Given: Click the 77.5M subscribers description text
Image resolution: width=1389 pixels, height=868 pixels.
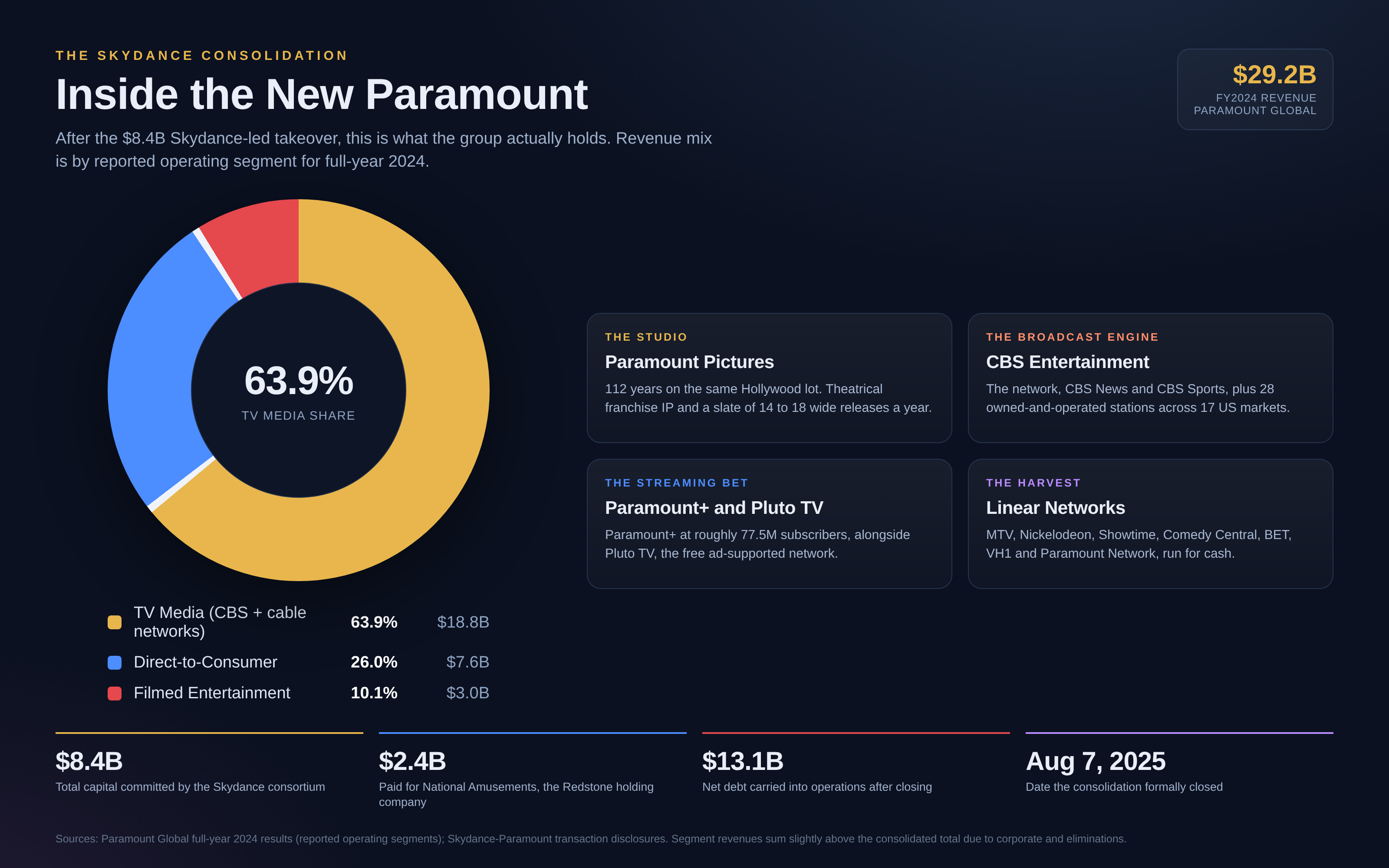Looking at the screenshot, I should click(x=757, y=544).
